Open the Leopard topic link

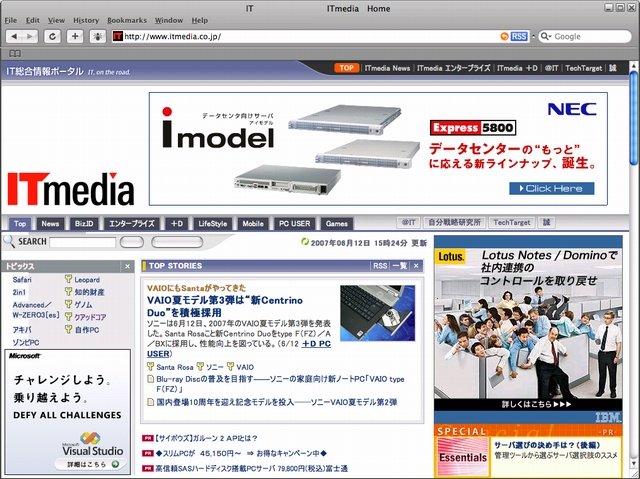[87, 280]
